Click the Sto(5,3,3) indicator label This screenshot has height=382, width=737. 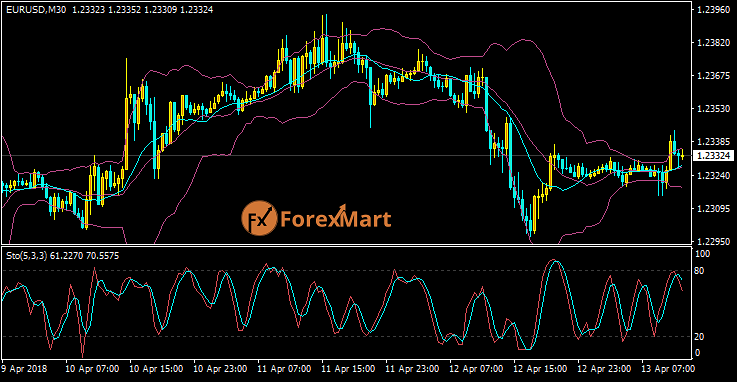(x=27, y=256)
